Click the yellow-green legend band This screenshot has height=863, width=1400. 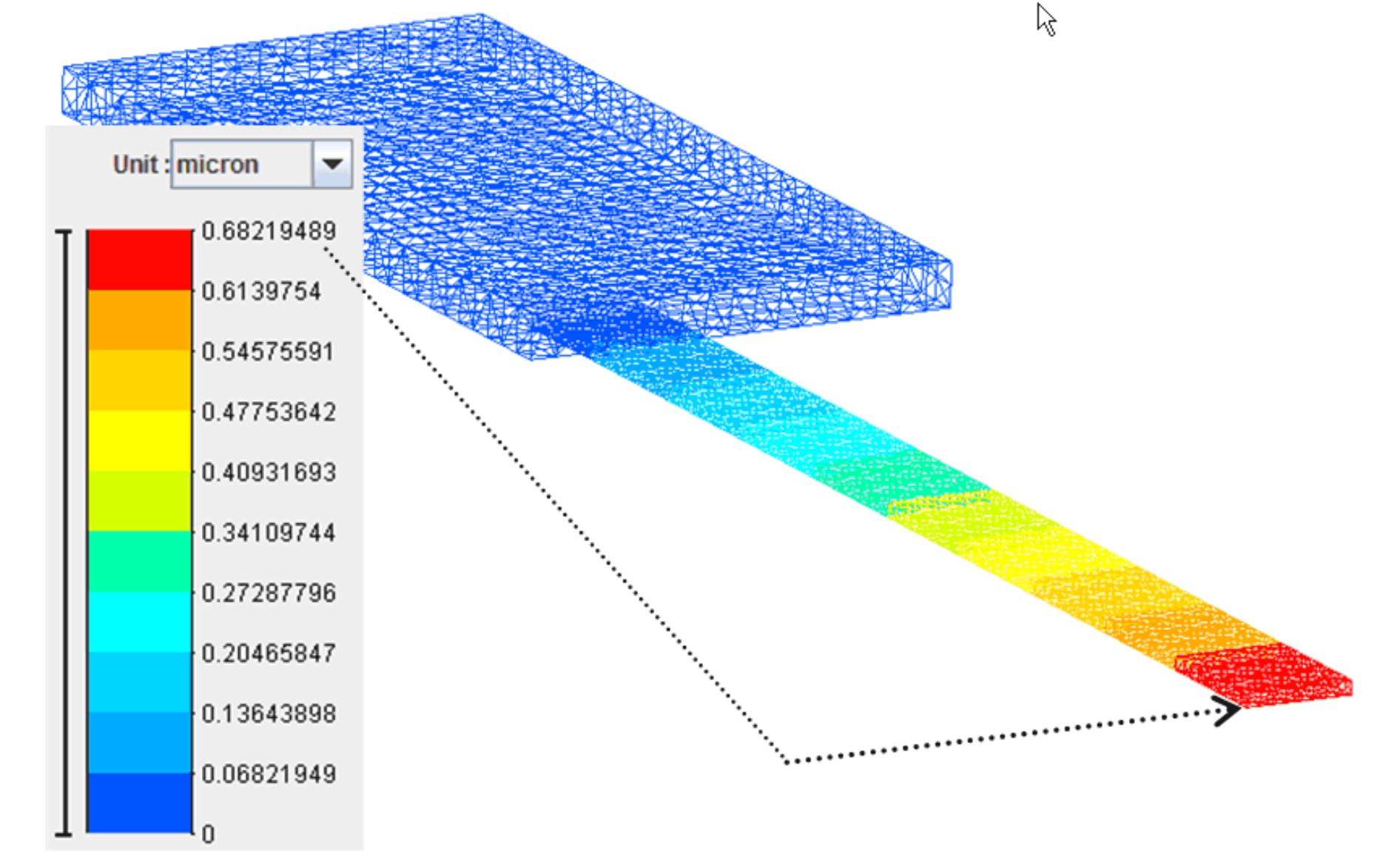pyautogui.click(x=139, y=501)
